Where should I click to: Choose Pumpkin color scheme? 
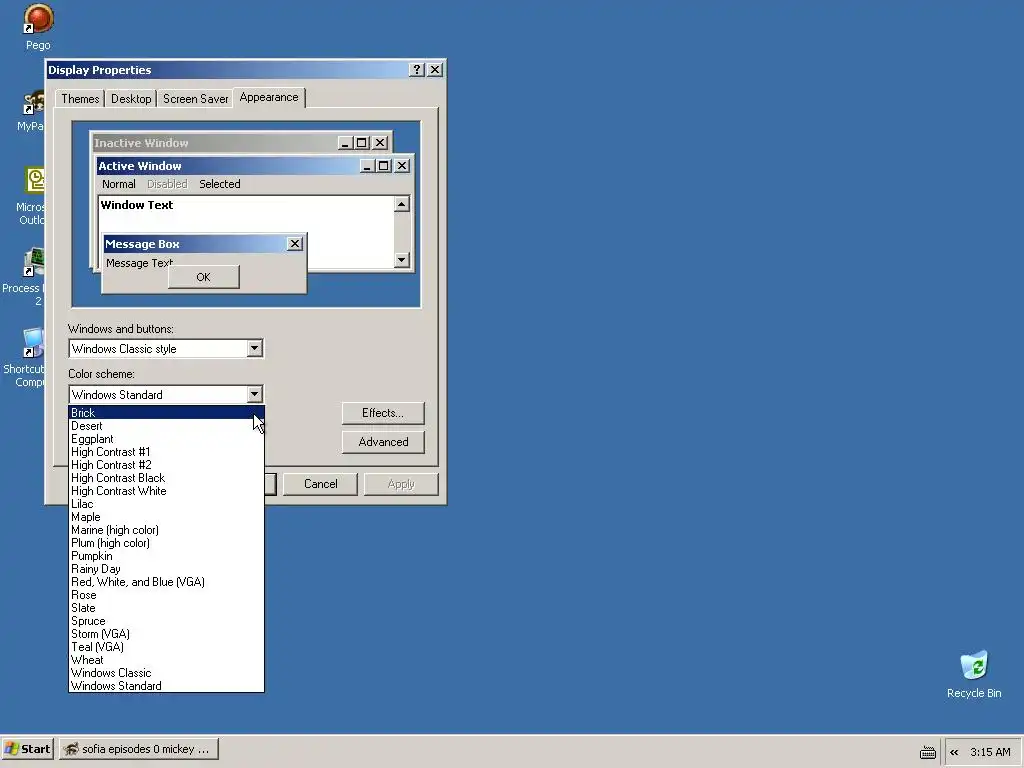167,556
